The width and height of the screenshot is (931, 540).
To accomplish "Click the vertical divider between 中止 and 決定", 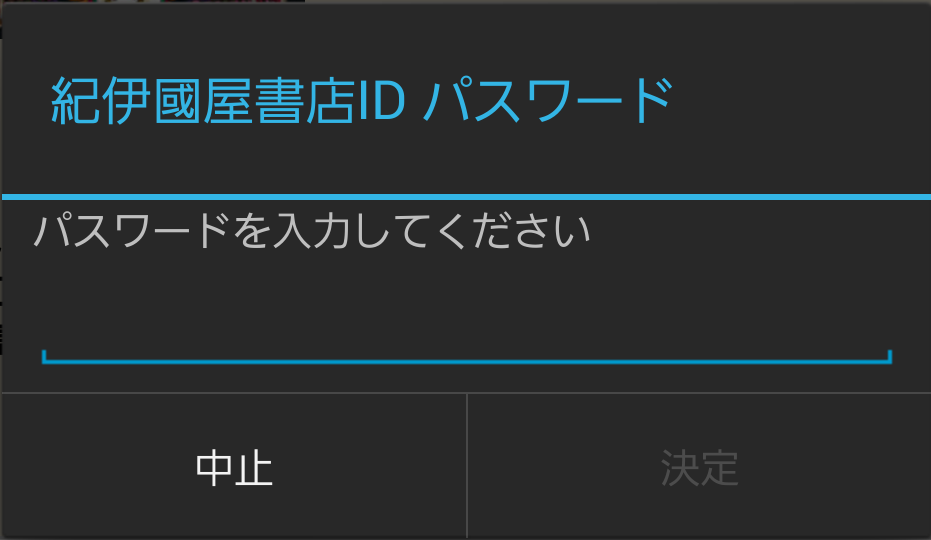I will point(467,466).
